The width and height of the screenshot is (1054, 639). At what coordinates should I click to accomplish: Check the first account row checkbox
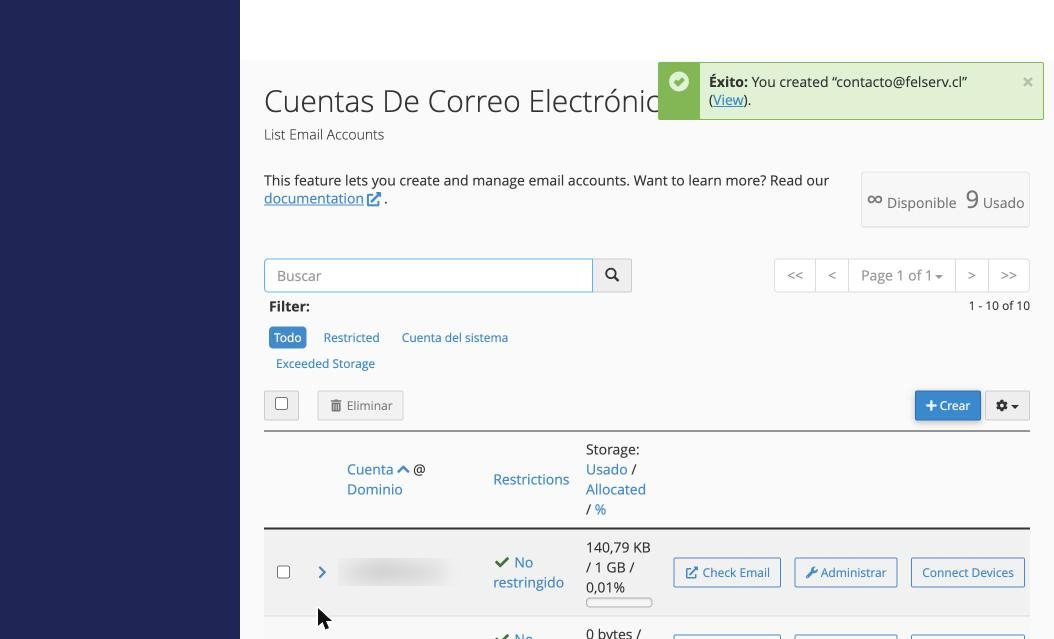tap(284, 572)
